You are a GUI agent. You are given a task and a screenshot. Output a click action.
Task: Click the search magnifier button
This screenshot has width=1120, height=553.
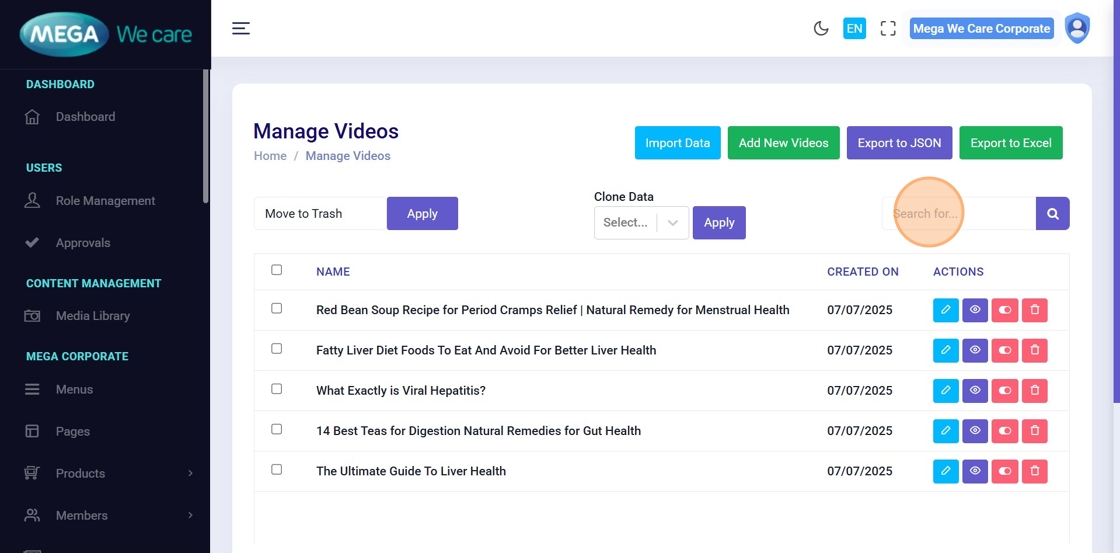pos(1053,213)
